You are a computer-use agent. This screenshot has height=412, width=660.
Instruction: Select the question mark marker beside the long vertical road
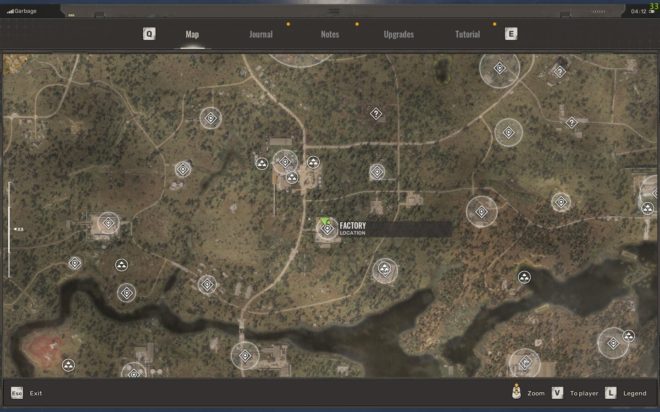click(376, 114)
